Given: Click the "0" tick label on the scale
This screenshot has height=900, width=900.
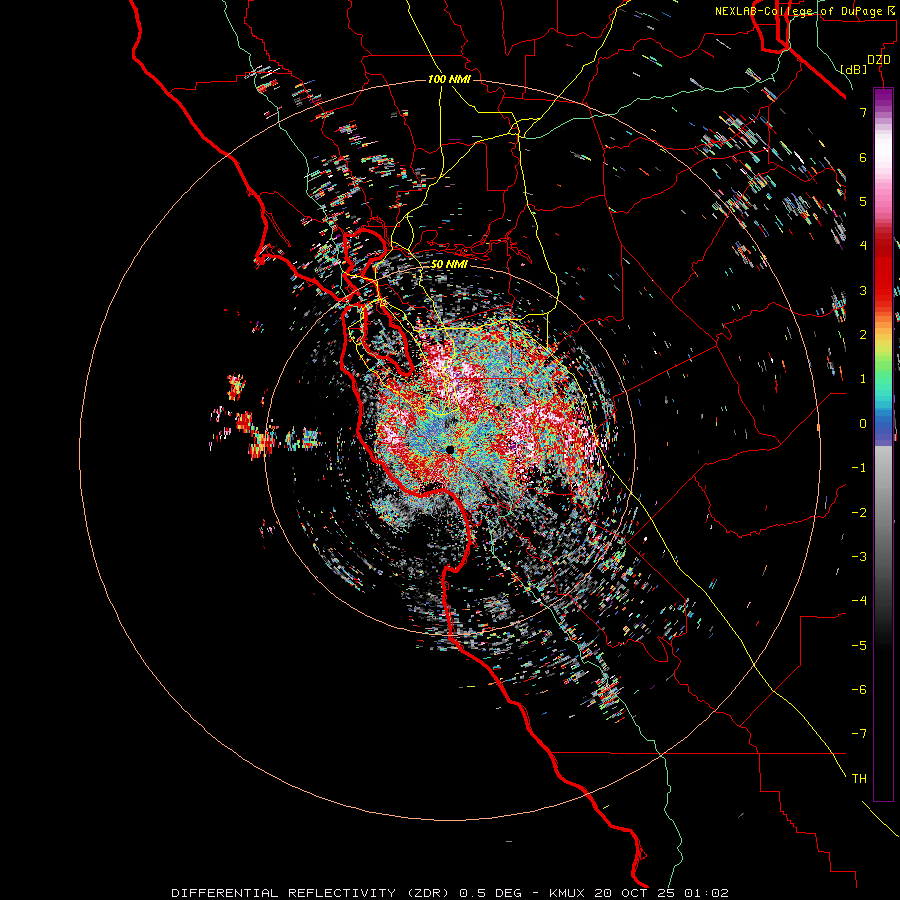Looking at the screenshot, I should coord(863,424).
